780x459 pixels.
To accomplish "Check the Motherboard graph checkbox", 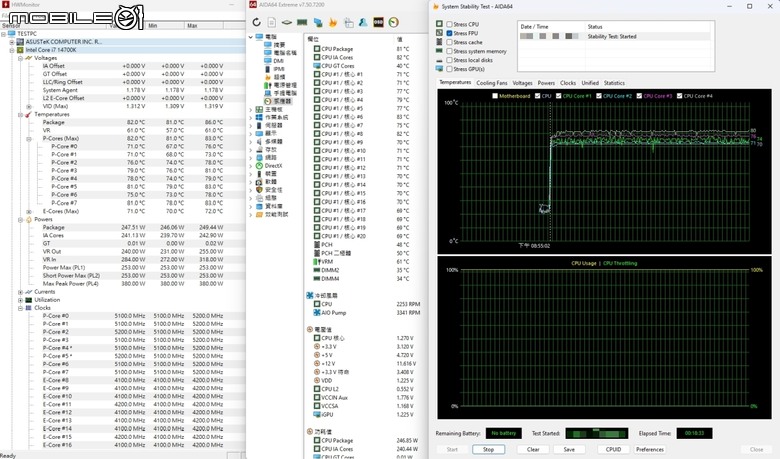I will pyautogui.click(x=494, y=96).
